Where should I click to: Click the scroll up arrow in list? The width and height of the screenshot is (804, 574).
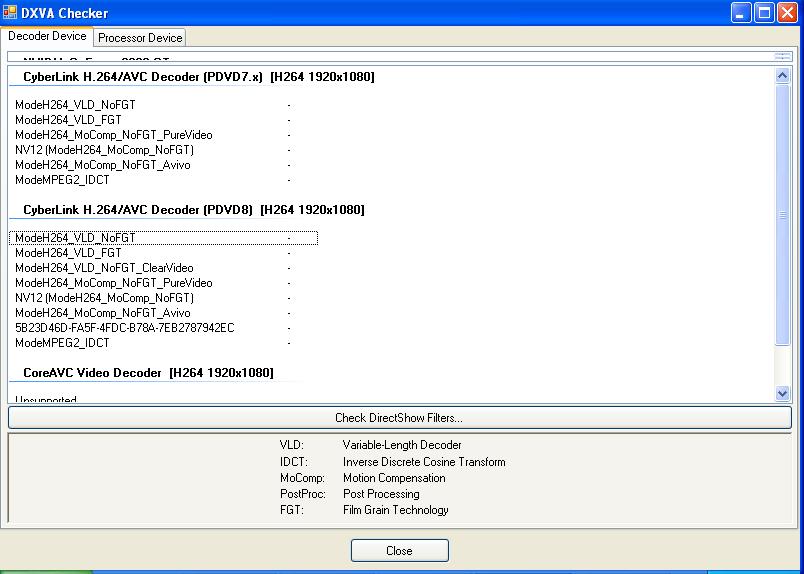(782, 76)
